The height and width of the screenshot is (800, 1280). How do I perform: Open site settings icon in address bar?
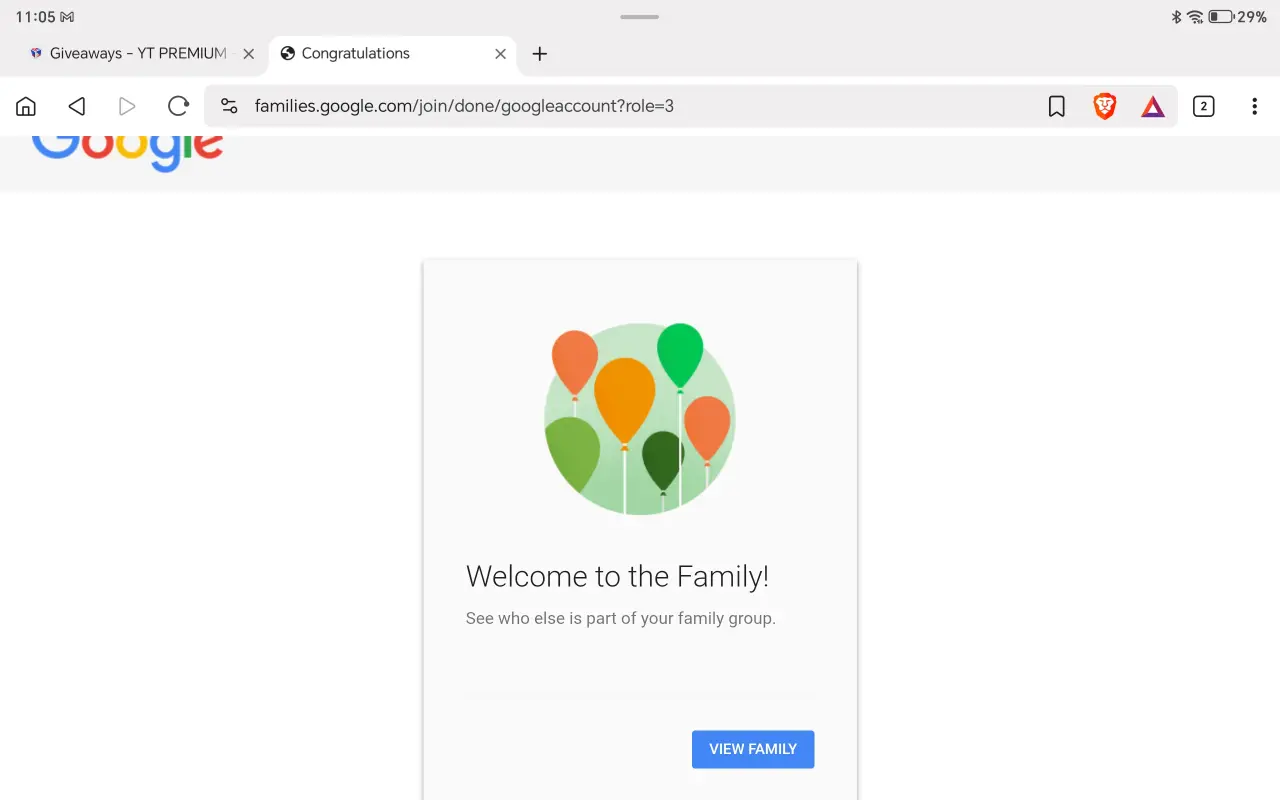(229, 106)
